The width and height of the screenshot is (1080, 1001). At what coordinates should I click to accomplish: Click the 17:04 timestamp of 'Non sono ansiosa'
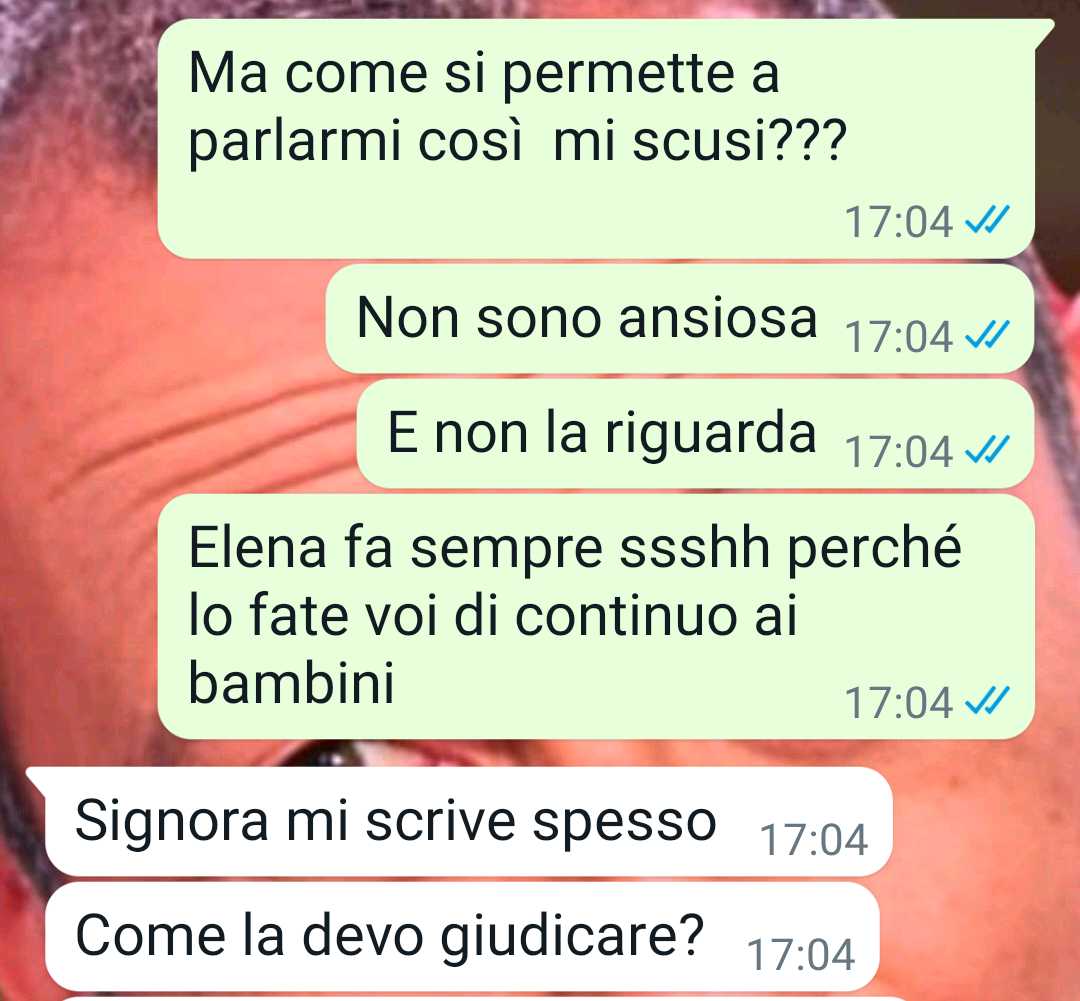coord(899,337)
